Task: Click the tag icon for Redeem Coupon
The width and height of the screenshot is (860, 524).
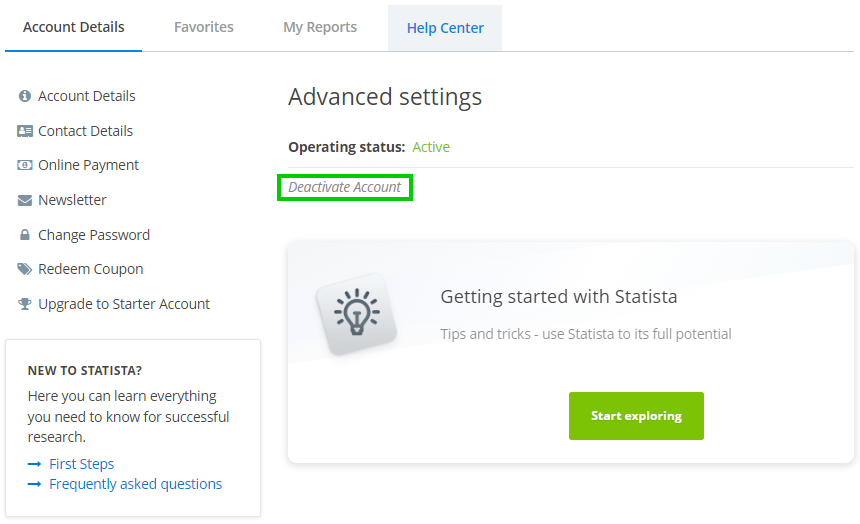Action: click(x=25, y=269)
